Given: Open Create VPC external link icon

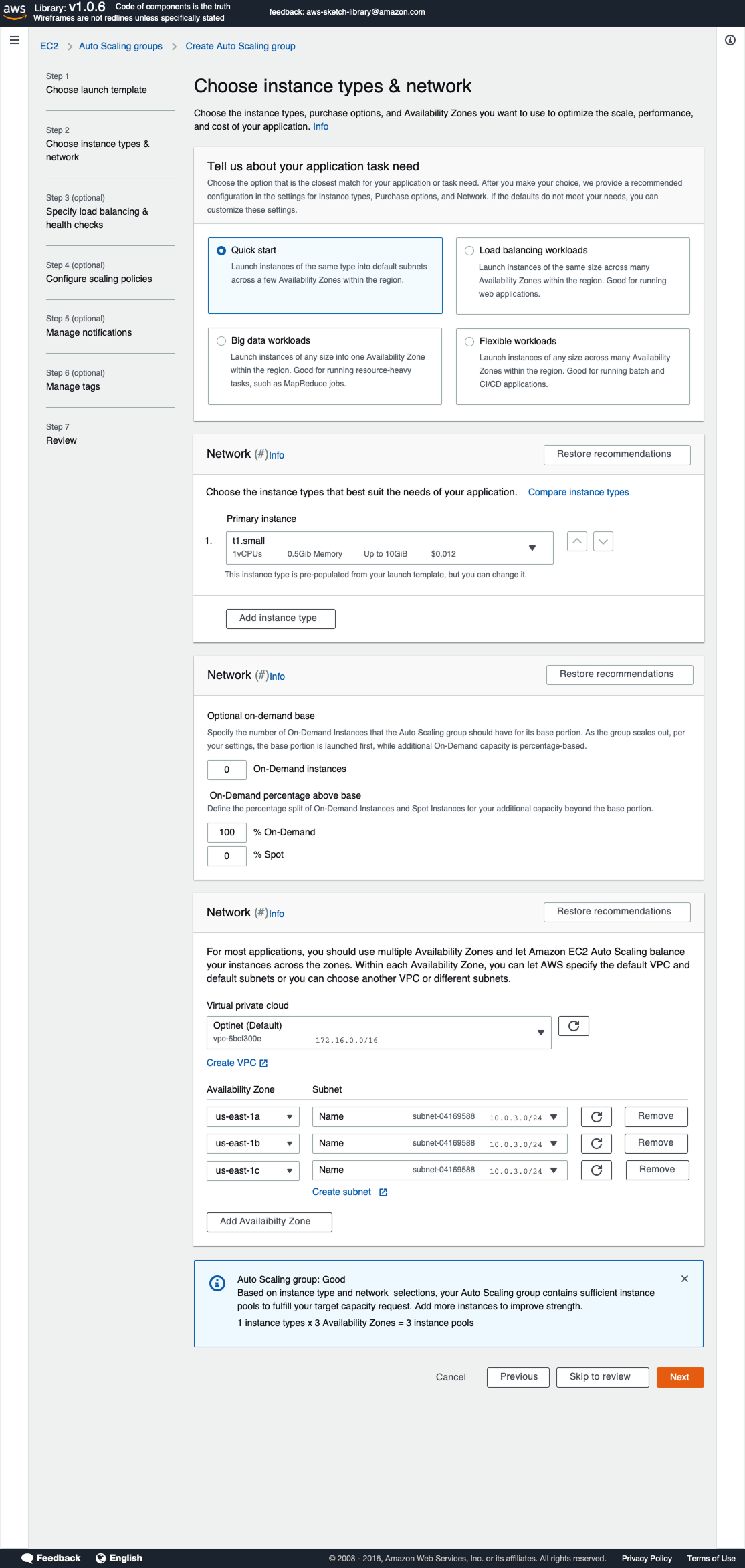Looking at the screenshot, I should pyautogui.click(x=263, y=1063).
